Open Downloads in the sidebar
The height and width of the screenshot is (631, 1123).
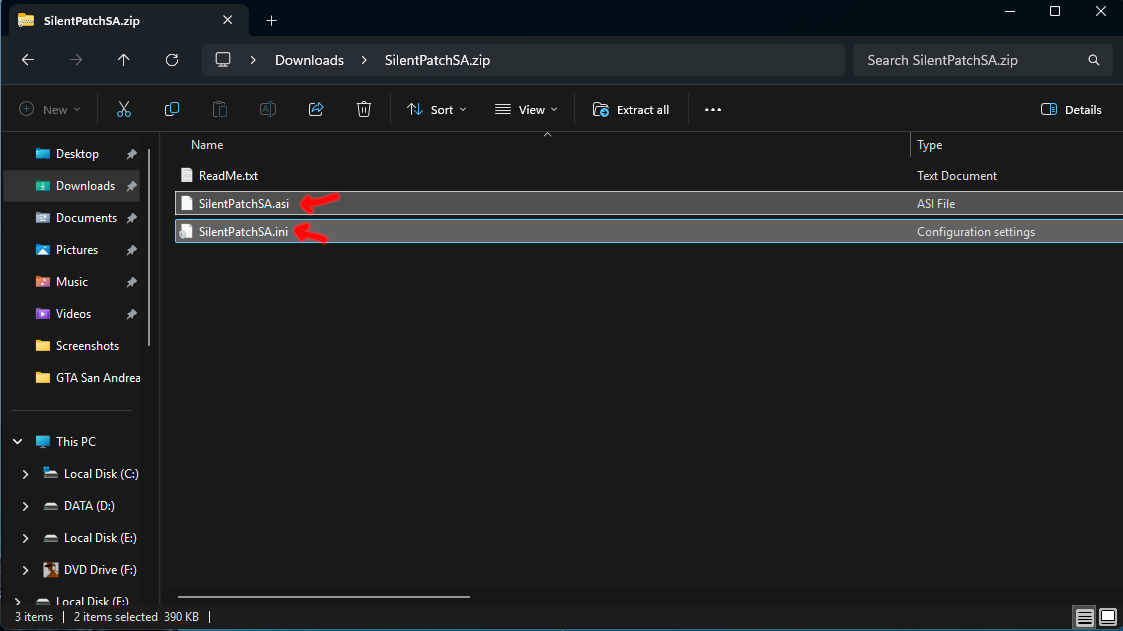tap(85, 186)
